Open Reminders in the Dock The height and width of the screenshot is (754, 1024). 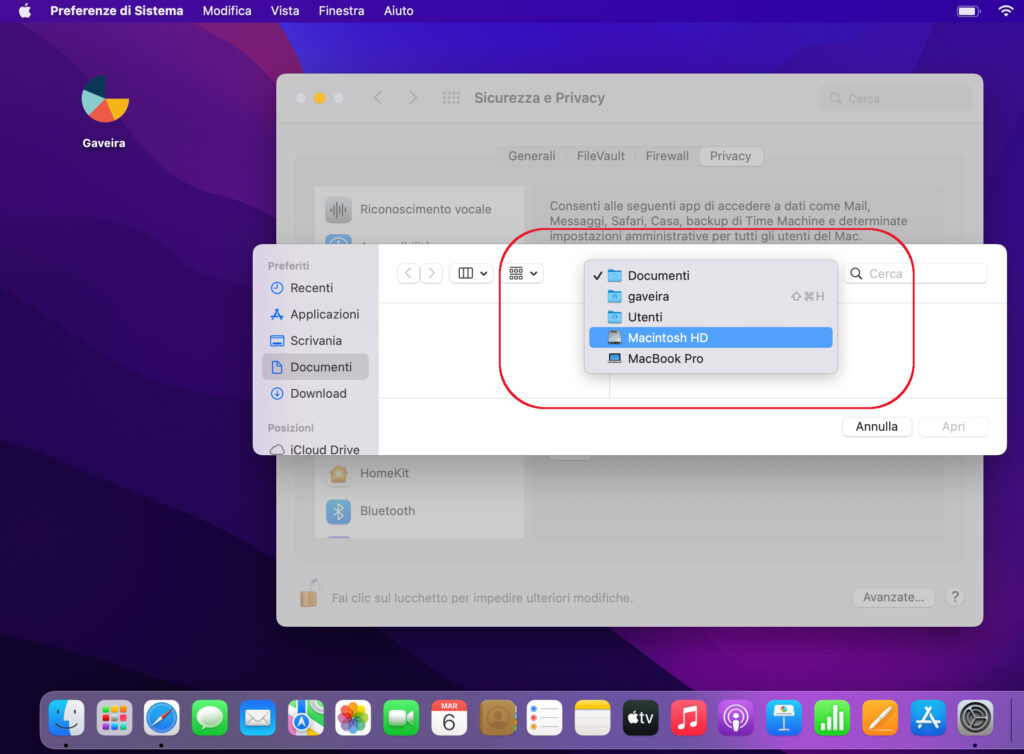click(x=545, y=717)
